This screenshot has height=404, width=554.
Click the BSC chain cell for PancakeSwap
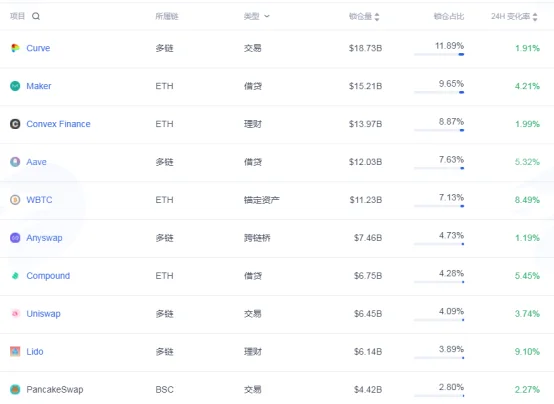point(164,390)
